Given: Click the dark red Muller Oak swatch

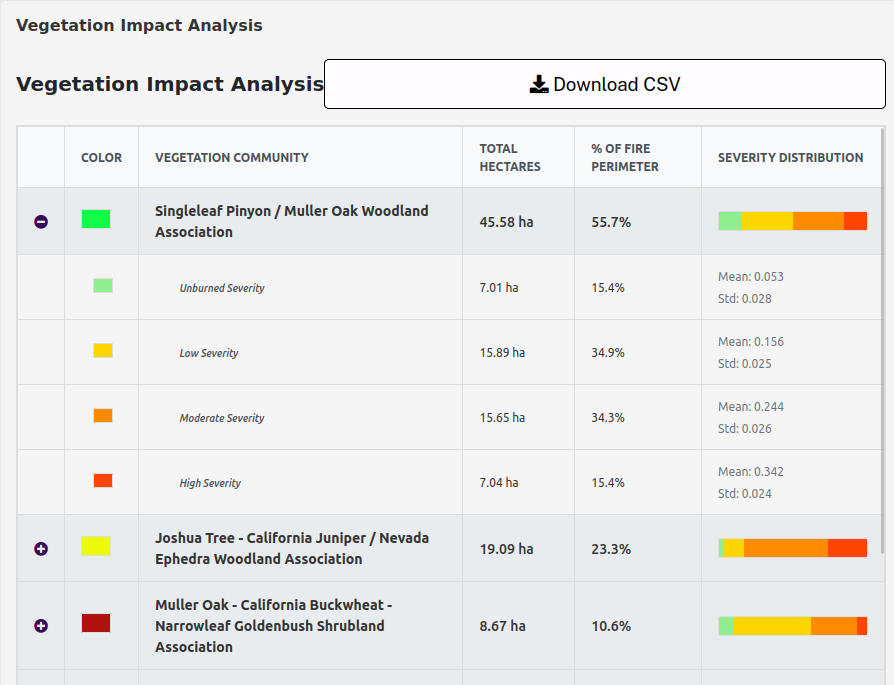Looking at the screenshot, I should 96,623.
